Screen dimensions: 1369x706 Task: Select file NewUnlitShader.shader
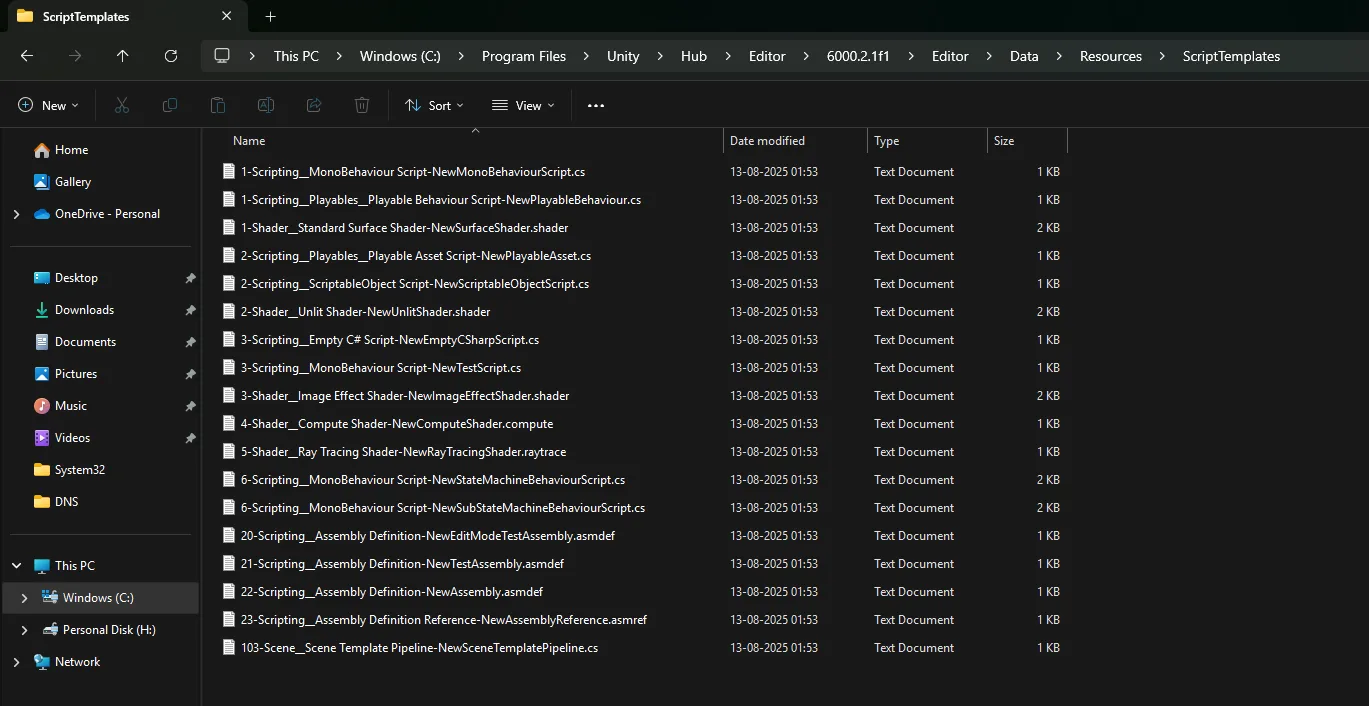[365, 312]
